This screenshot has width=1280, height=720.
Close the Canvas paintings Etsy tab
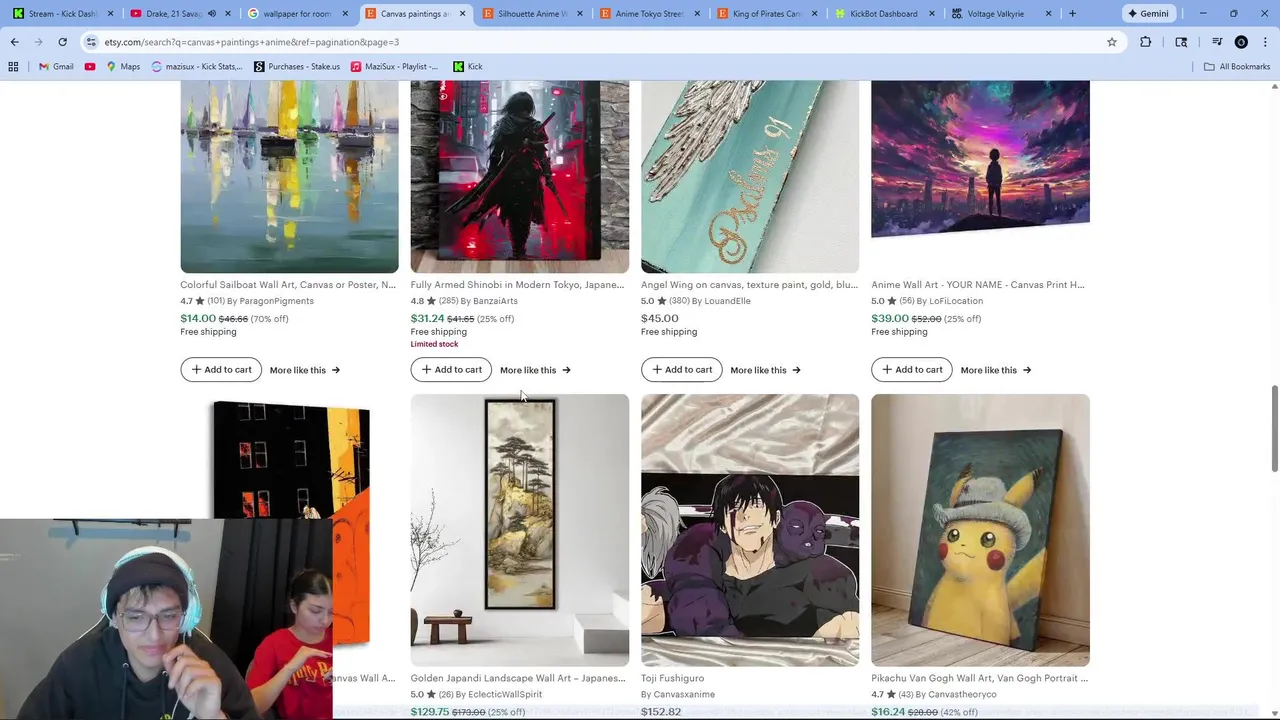462,14
